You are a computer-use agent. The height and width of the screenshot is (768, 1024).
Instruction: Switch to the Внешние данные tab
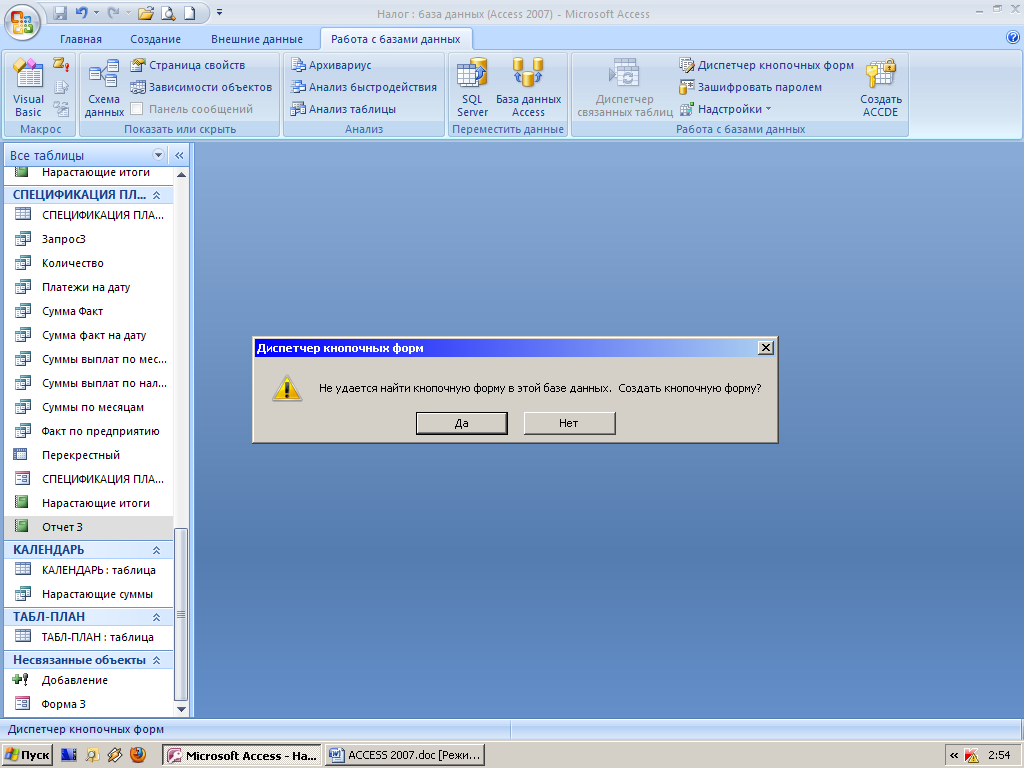pyautogui.click(x=257, y=39)
